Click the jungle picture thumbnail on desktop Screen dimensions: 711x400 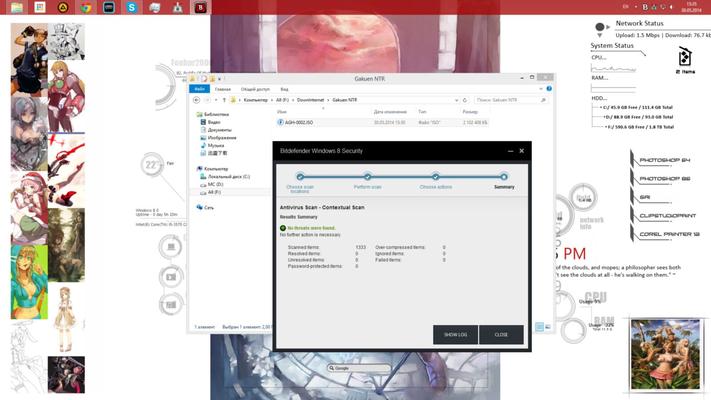666,354
